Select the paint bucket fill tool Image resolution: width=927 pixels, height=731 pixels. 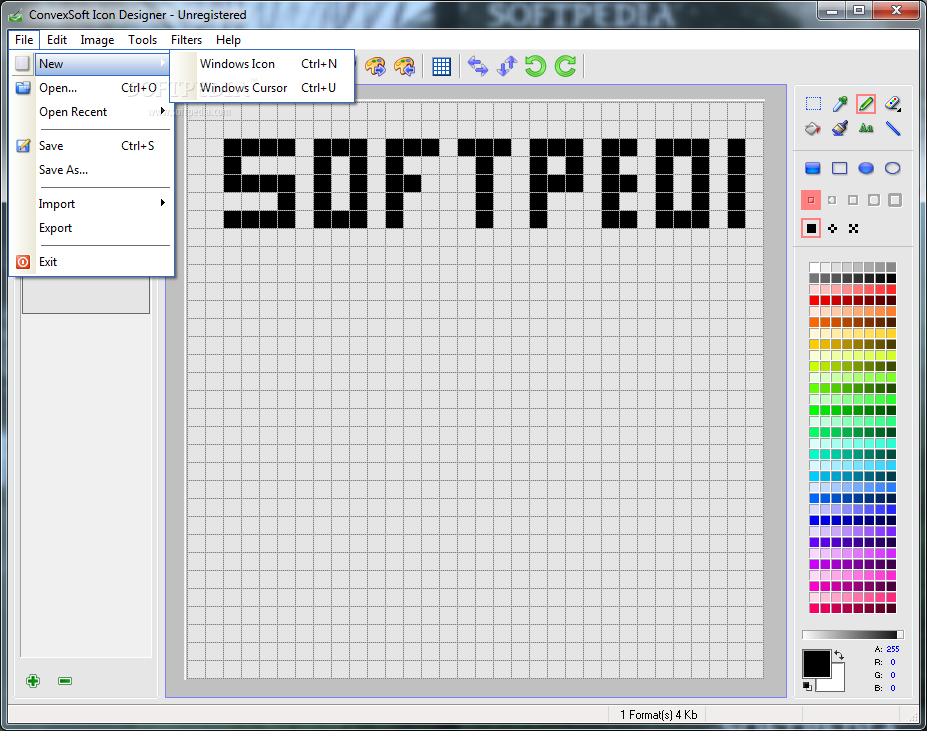(x=813, y=128)
